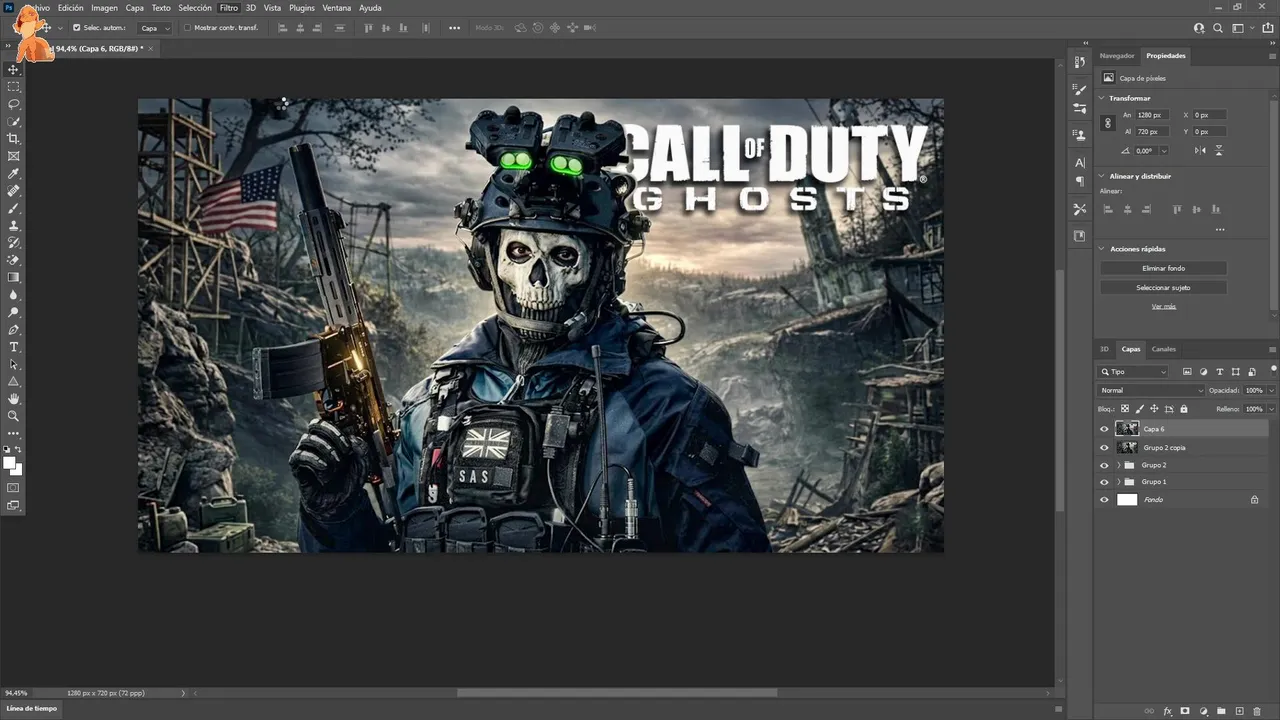Switch to the Canales tab
Screen dimensions: 1280x720
(1164, 349)
